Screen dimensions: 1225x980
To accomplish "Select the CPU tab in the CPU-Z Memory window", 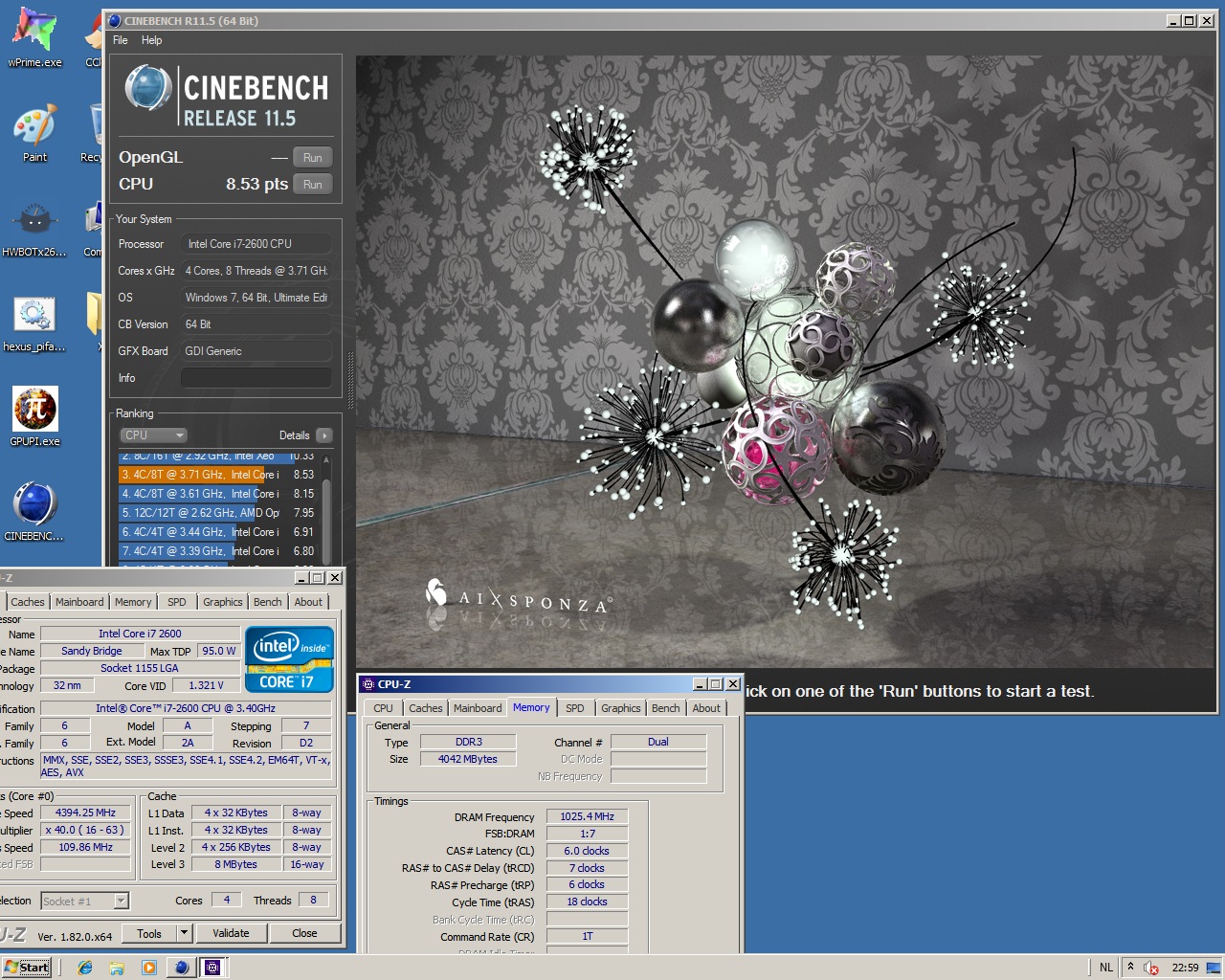I will (384, 708).
